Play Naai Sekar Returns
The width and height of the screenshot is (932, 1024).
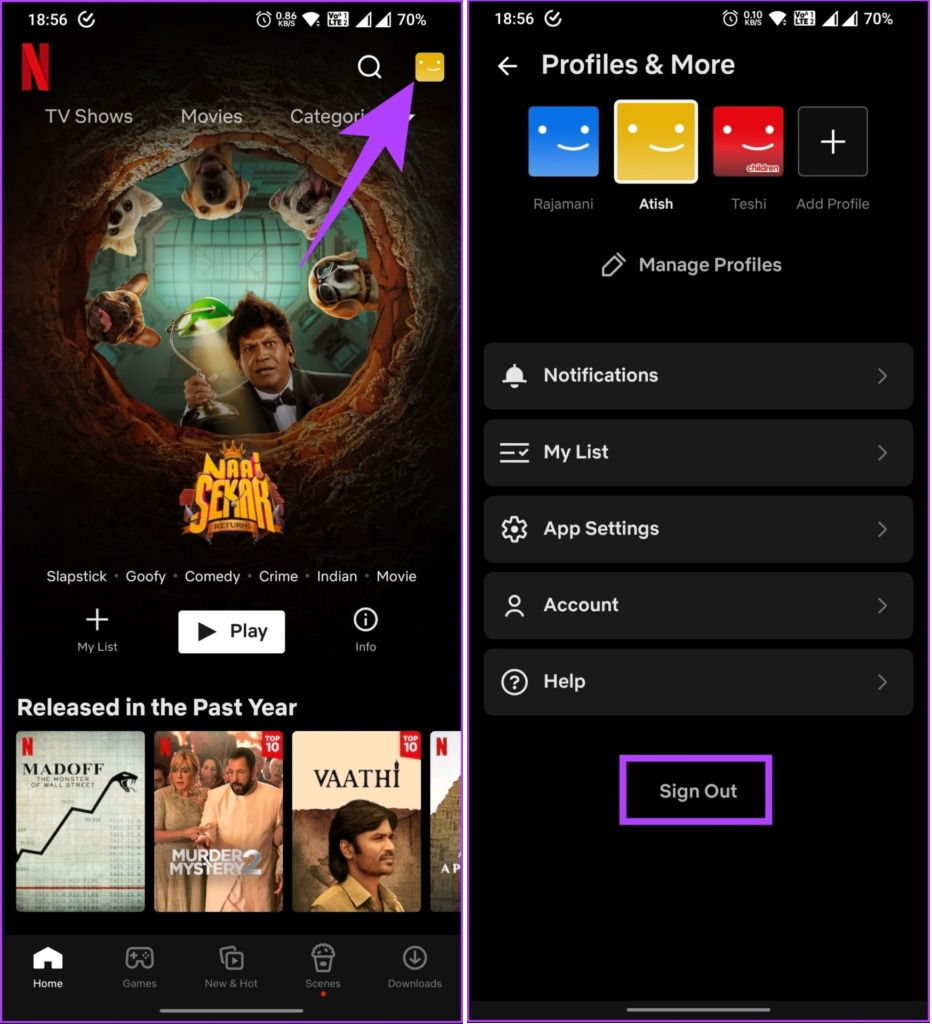232,632
